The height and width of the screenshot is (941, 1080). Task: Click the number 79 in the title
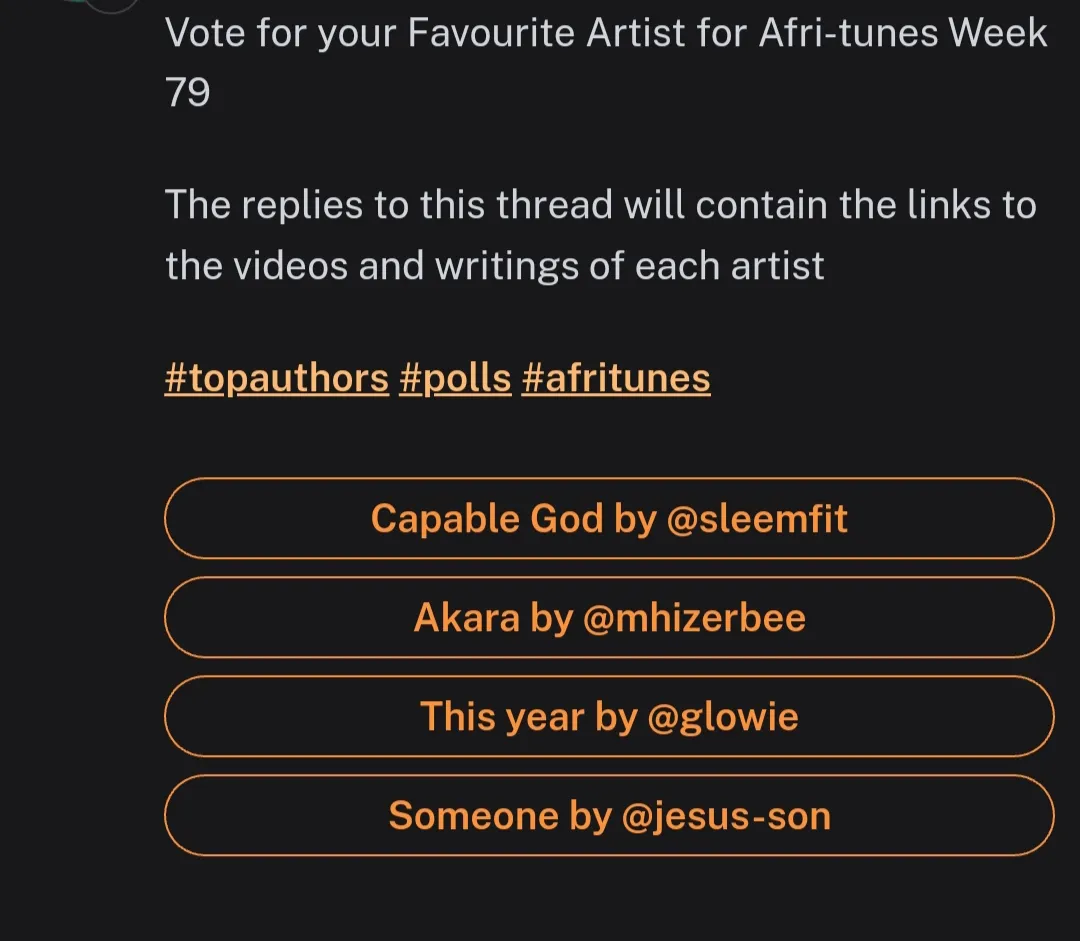[x=187, y=94]
